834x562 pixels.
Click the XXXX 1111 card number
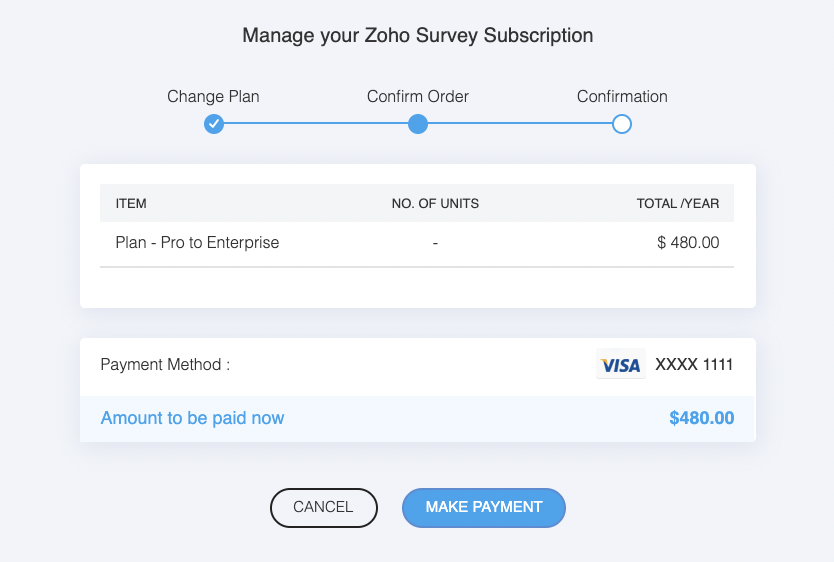694,365
